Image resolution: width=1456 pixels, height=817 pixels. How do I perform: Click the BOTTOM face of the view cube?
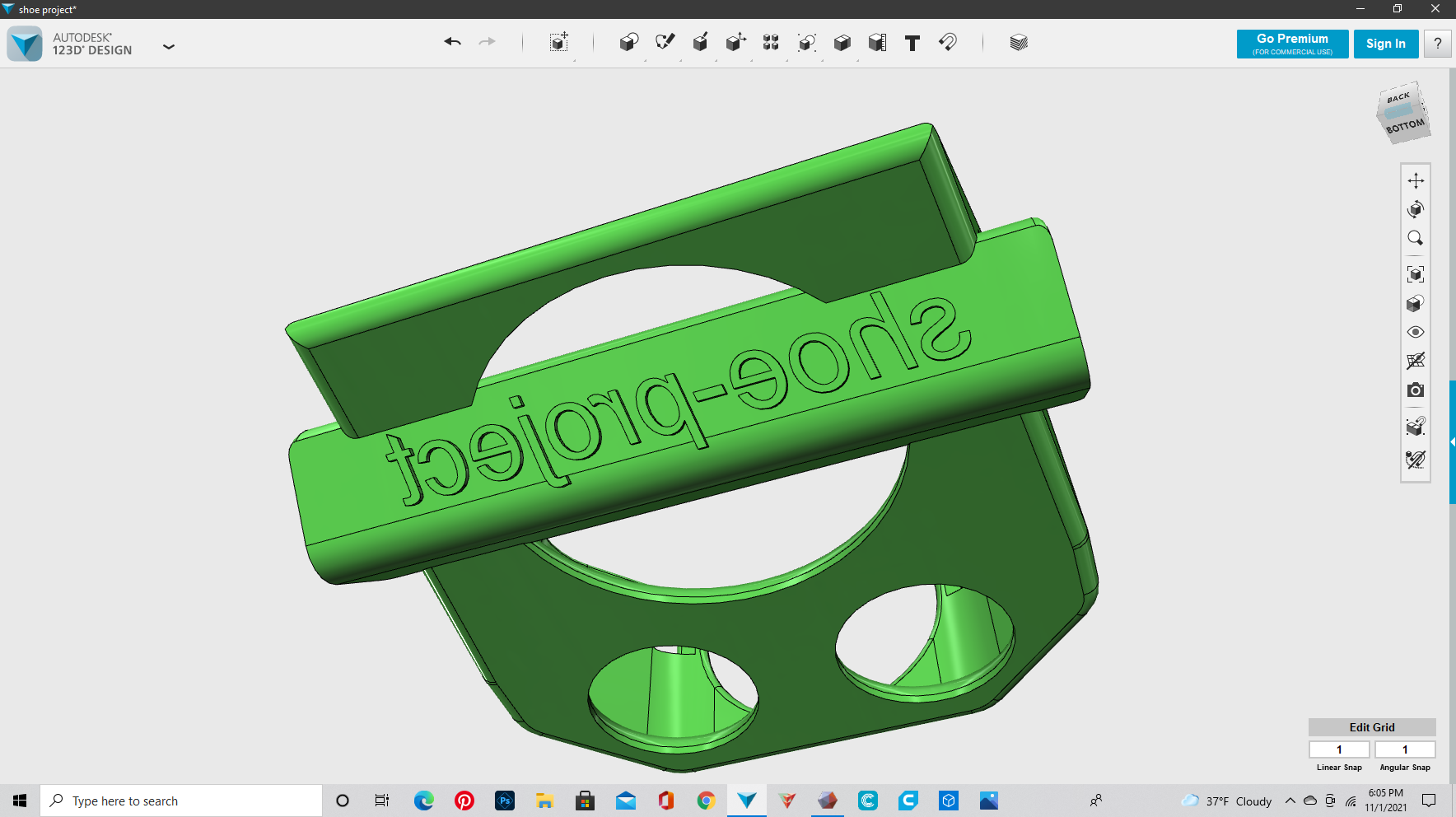(1405, 125)
